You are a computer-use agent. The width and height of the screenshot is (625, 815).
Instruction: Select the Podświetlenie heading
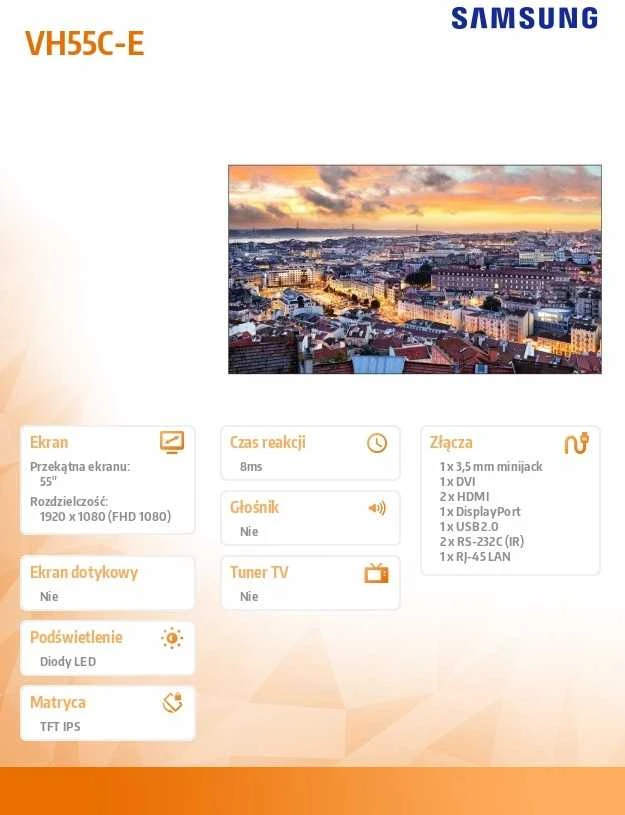[x=76, y=637]
